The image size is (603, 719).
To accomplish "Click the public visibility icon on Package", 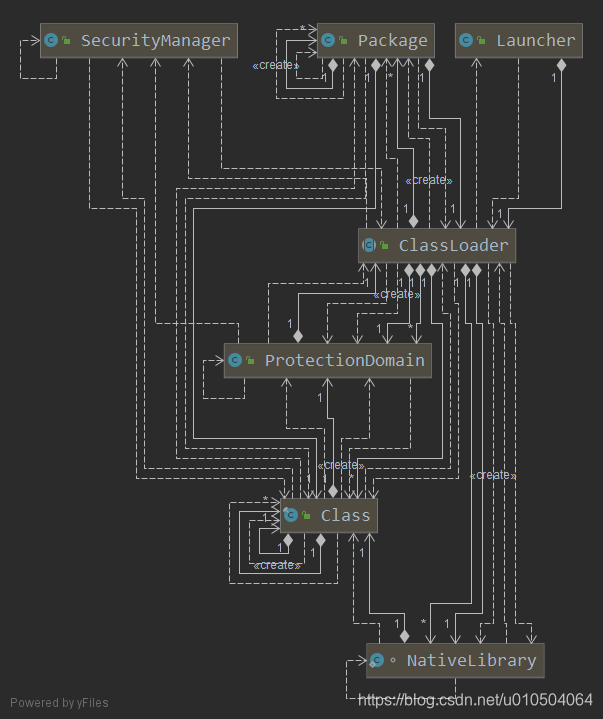I will tap(343, 41).
